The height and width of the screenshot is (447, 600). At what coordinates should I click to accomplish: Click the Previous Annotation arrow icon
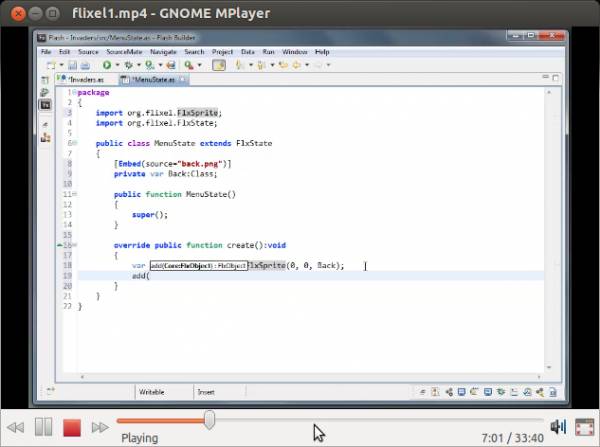coord(262,65)
